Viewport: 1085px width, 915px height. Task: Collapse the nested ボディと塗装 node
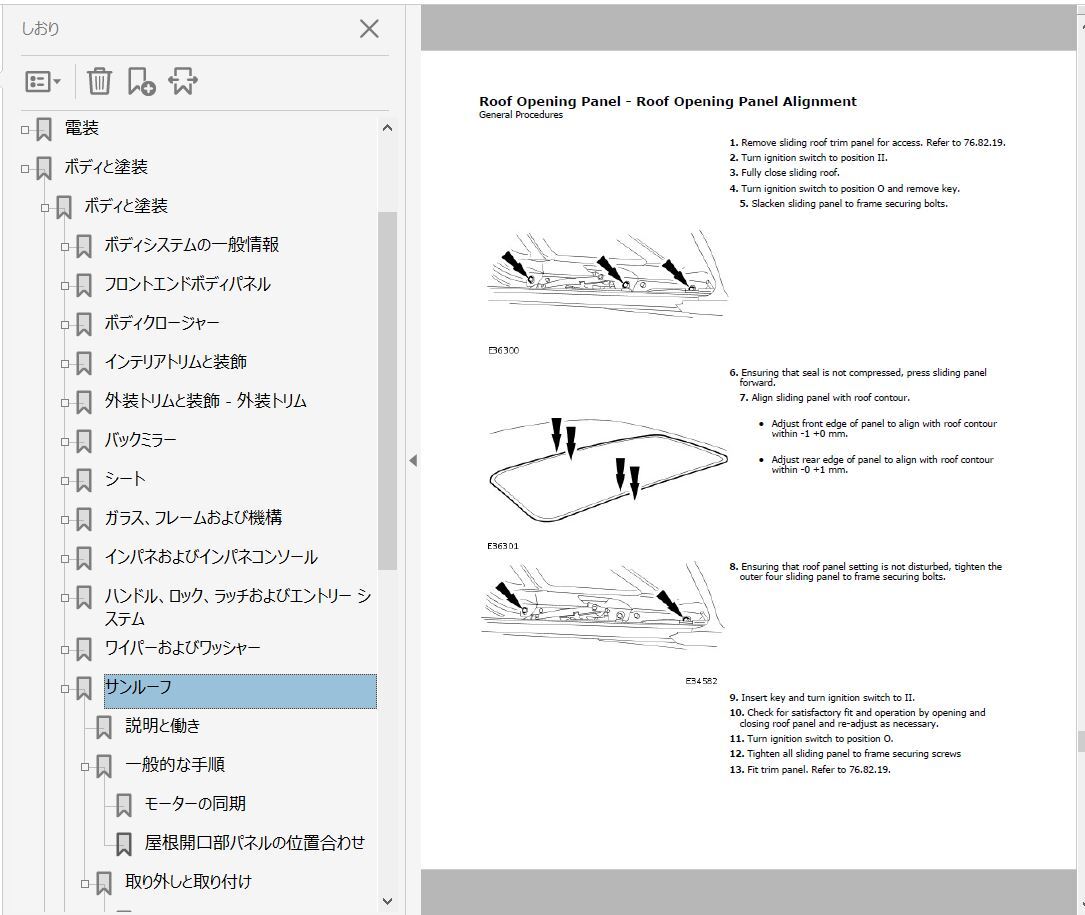pyautogui.click(x=46, y=208)
